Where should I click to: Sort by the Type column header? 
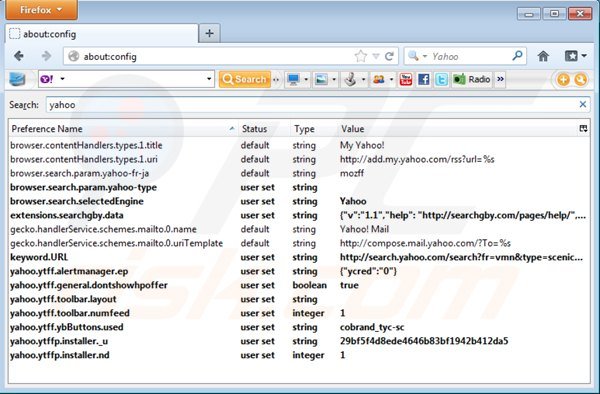point(314,129)
